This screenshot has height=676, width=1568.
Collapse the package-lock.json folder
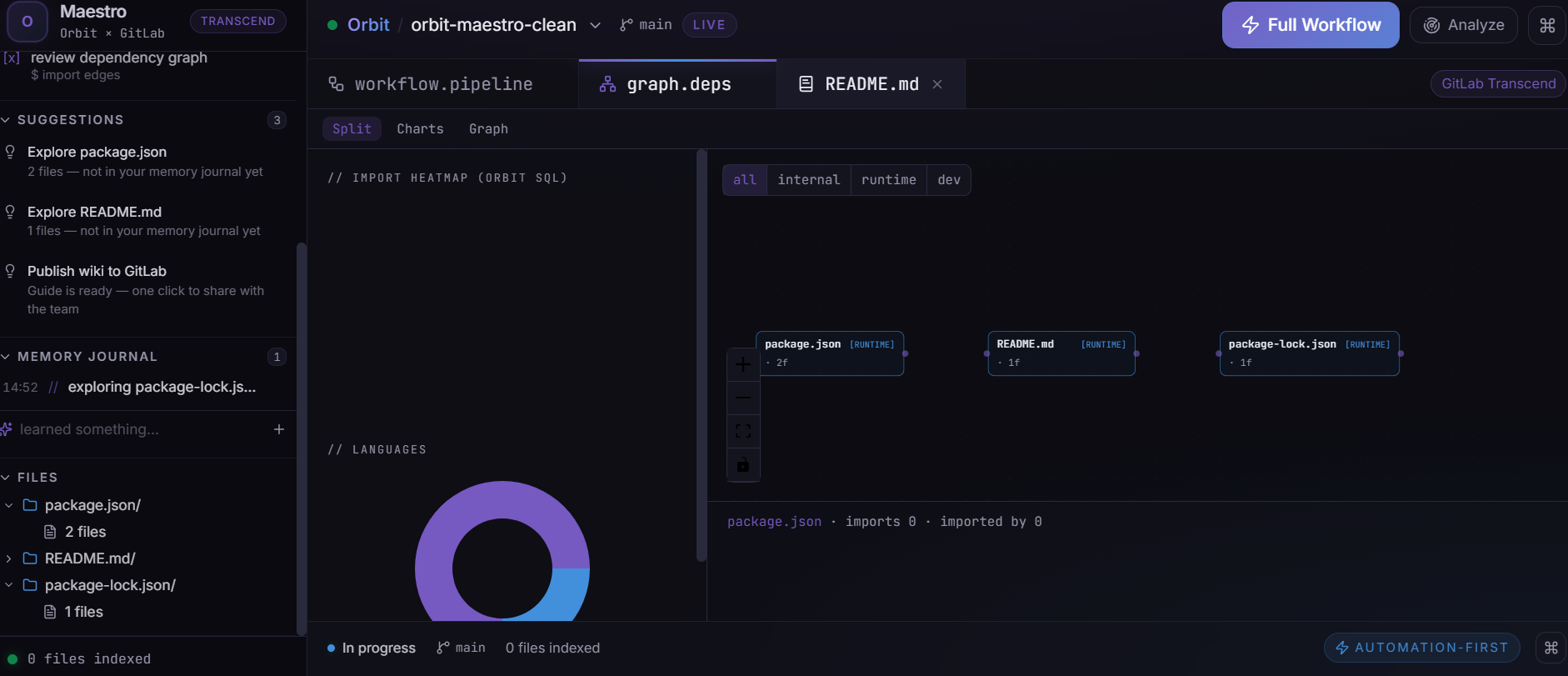9,585
